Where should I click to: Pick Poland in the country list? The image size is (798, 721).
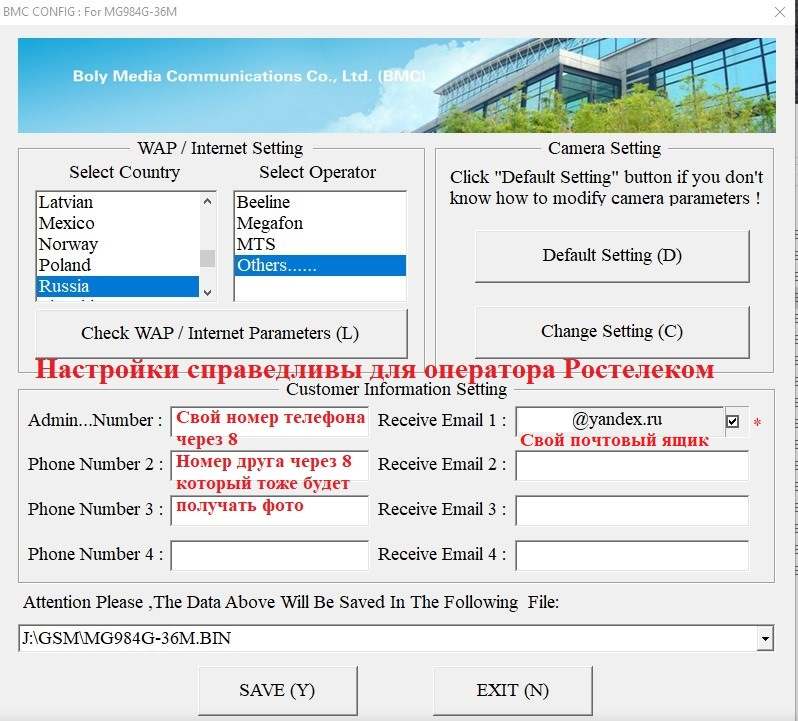pos(118,265)
